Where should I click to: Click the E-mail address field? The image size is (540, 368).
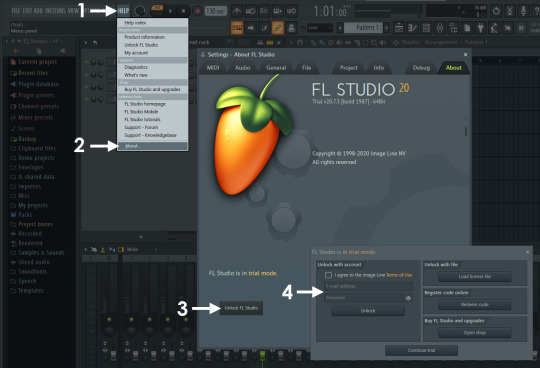pyautogui.click(x=368, y=286)
